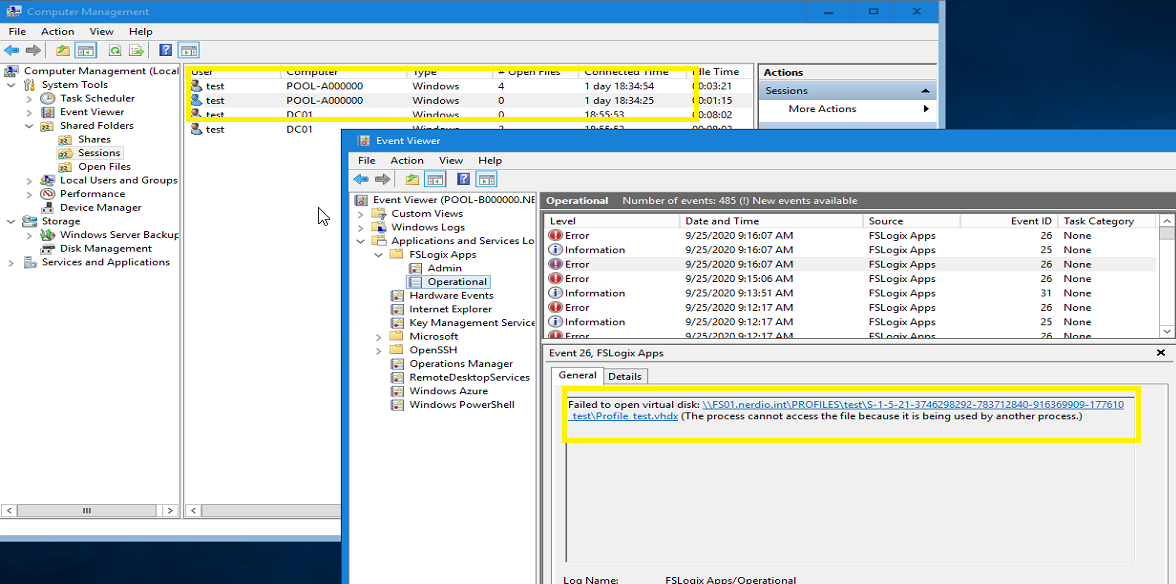
Task: Expand Event Viewer node in Computer Management tree
Action: (x=29, y=112)
